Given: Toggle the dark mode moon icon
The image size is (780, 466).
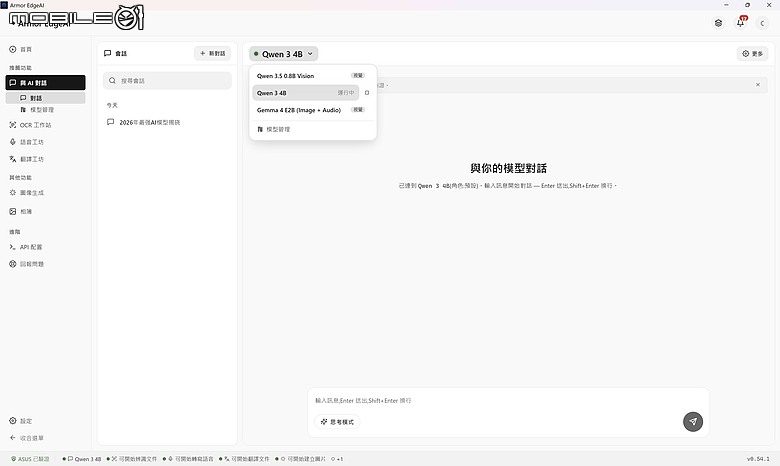Looking at the screenshot, I should [x=762, y=23].
